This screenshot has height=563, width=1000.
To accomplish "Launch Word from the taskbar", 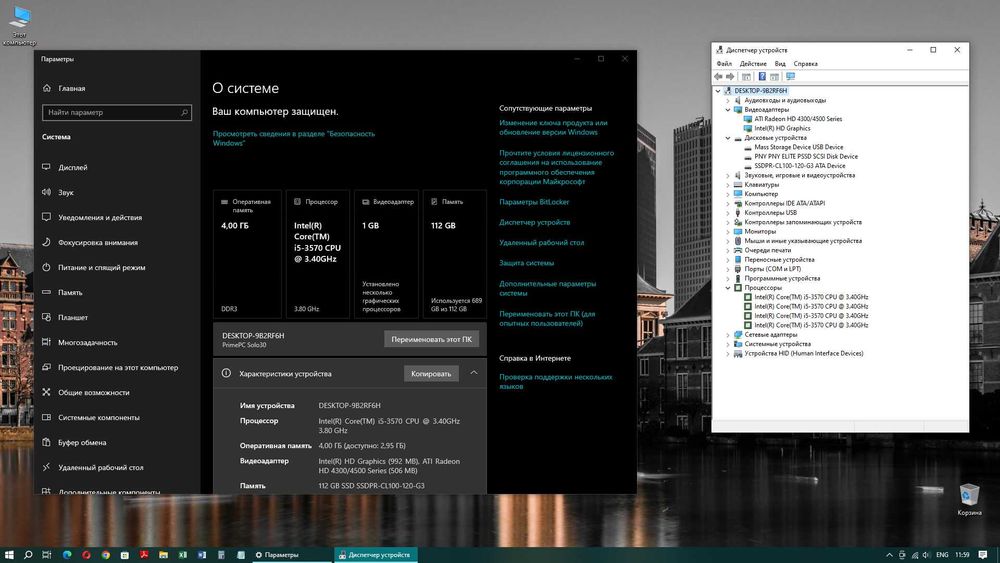I will click(202, 555).
